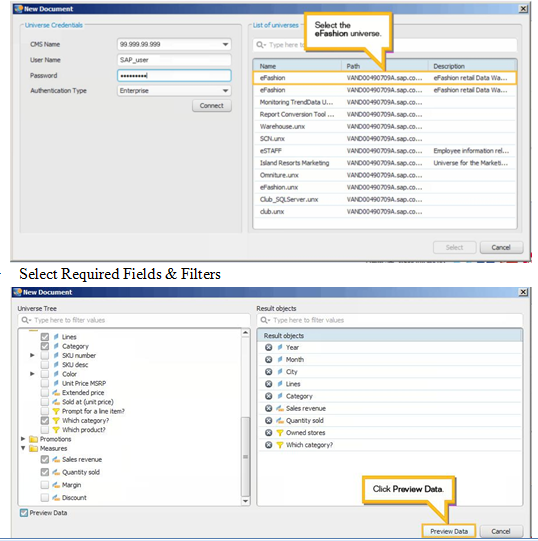Screen dimensions: 538x541
Task: Click the SKU desc dimension icon
Action: 56,365
